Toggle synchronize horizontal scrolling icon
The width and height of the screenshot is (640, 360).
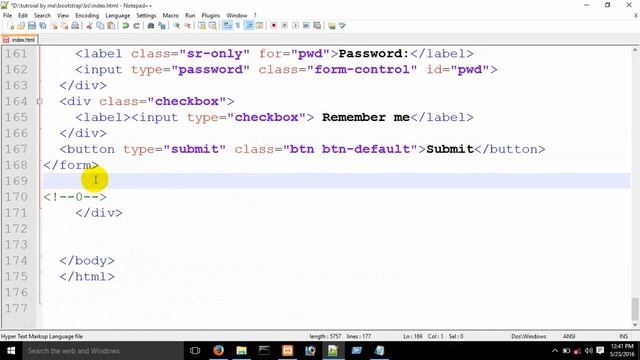(x=213, y=26)
